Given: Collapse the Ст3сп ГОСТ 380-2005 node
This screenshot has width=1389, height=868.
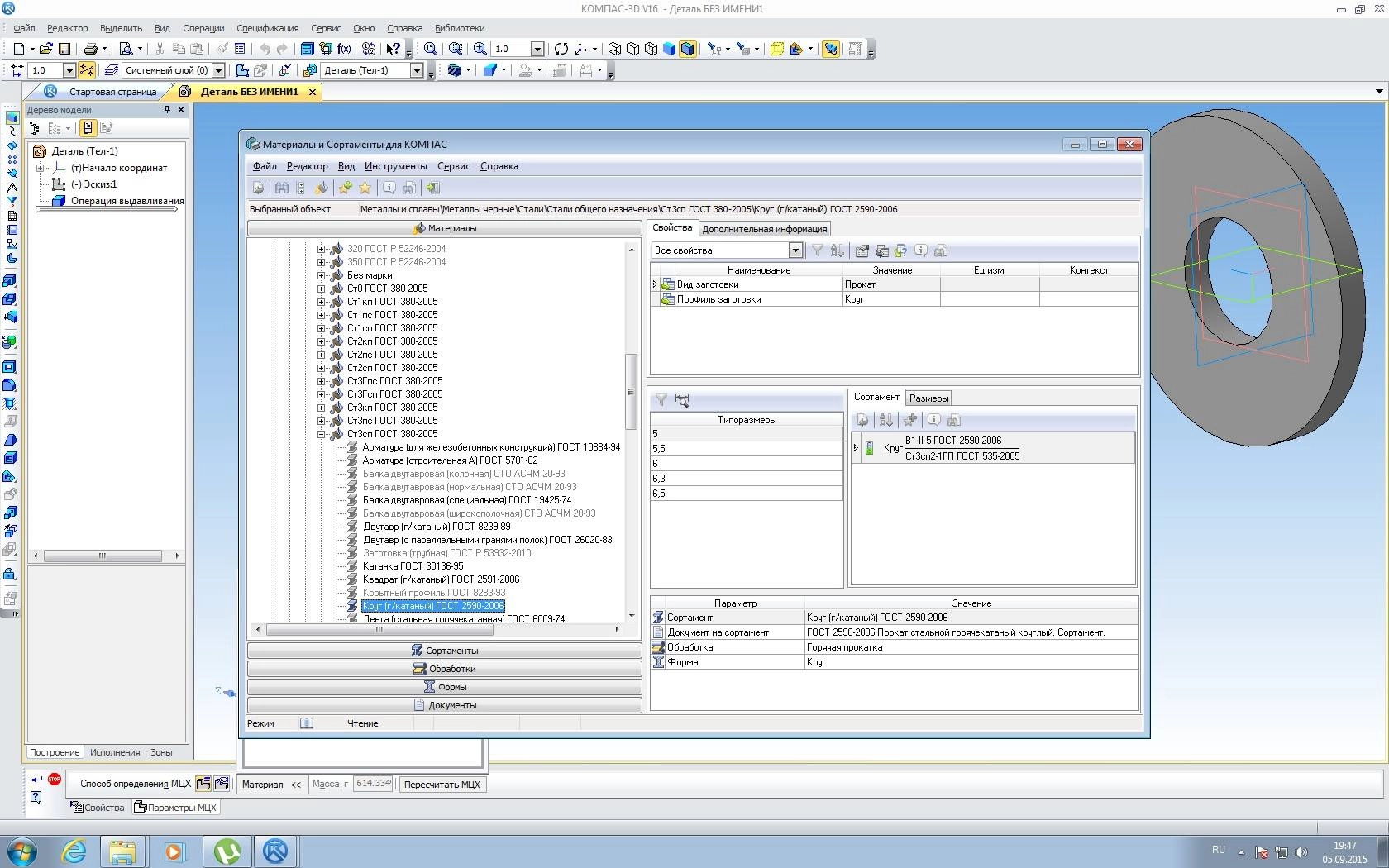Looking at the screenshot, I should coord(322,434).
